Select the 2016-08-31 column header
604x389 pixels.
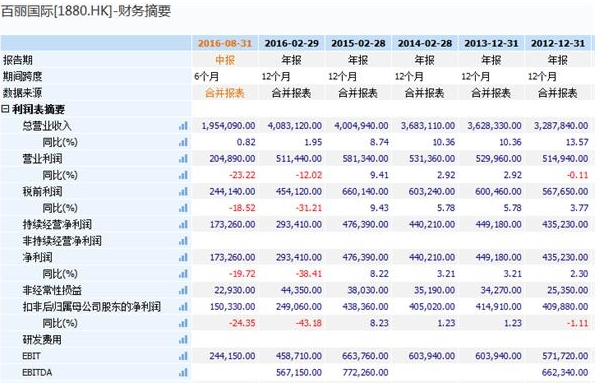tap(225, 43)
